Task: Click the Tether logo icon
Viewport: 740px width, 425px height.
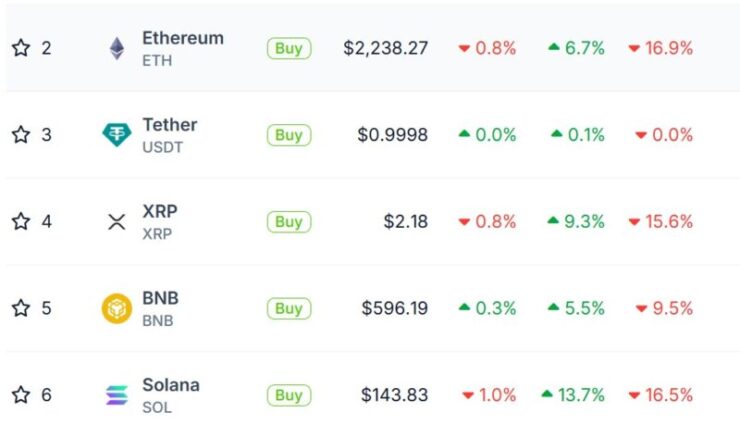Action: 117,135
